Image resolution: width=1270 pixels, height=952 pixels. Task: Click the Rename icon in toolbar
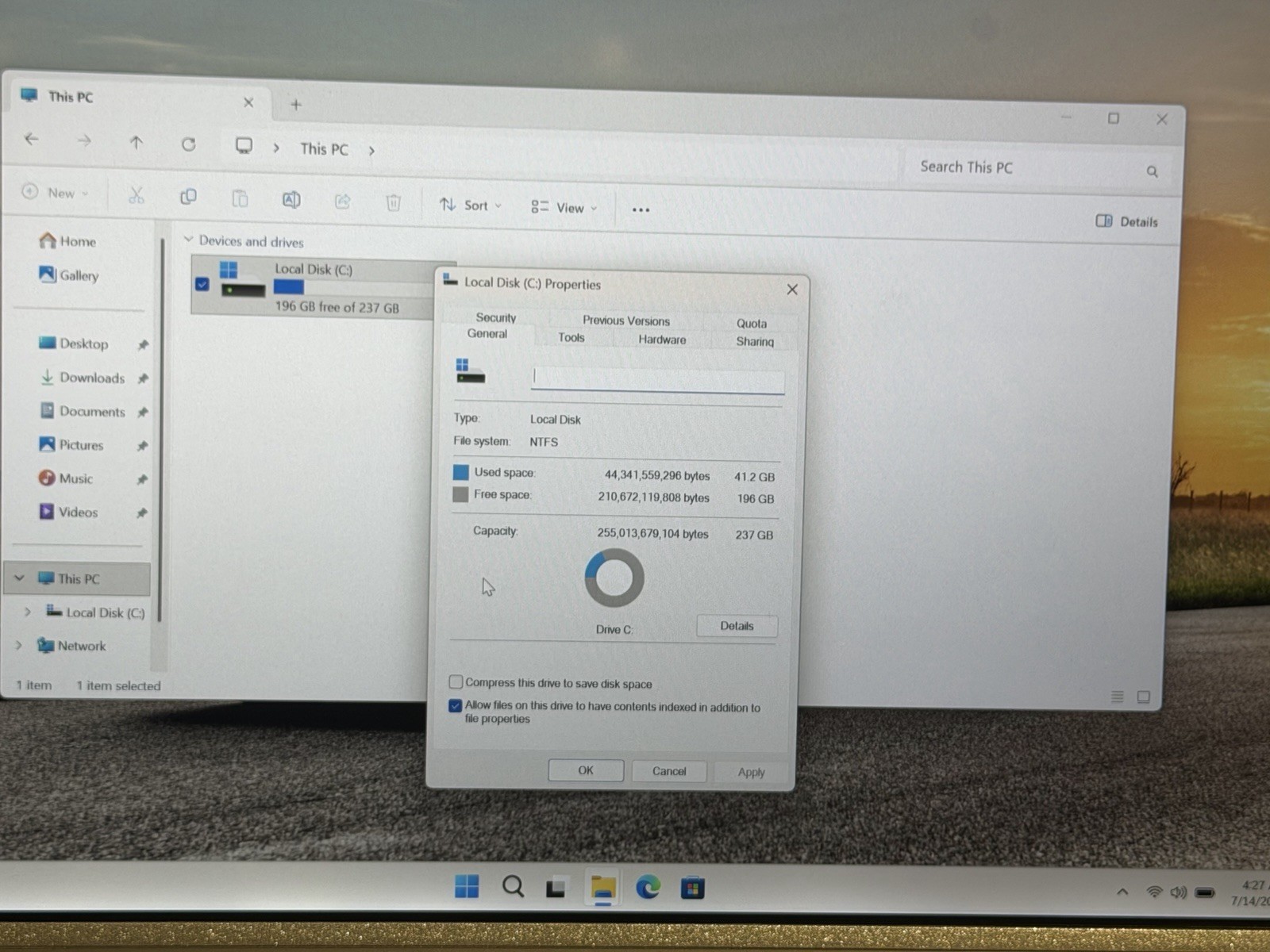(291, 200)
